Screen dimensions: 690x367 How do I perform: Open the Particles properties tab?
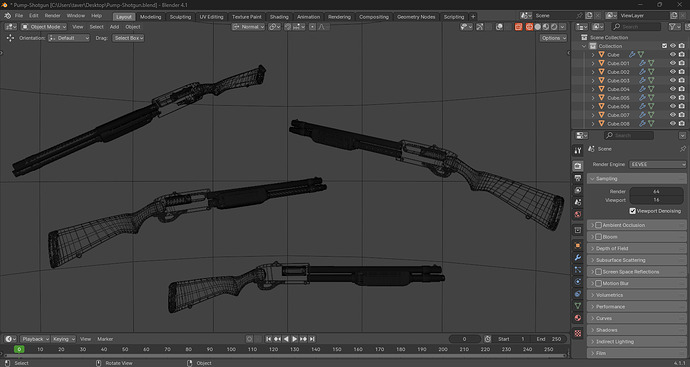click(578, 270)
